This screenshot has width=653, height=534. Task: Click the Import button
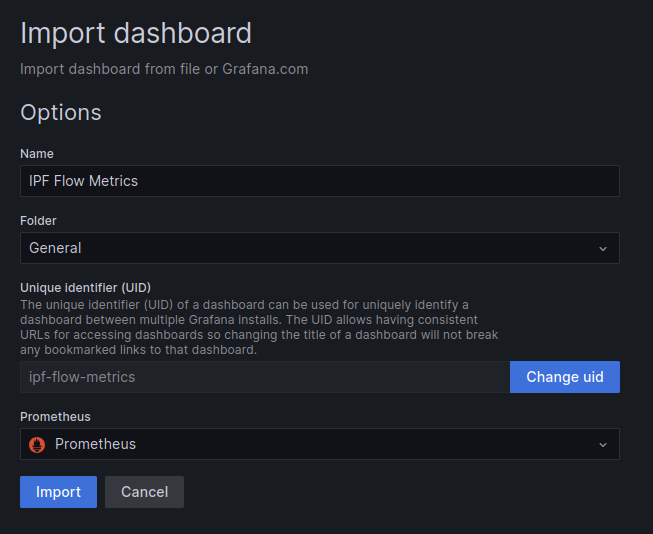tap(58, 492)
